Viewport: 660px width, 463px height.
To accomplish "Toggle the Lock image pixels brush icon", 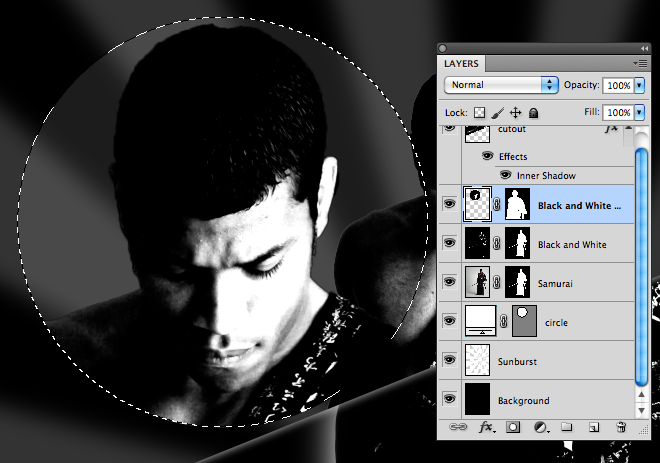I will [x=497, y=112].
